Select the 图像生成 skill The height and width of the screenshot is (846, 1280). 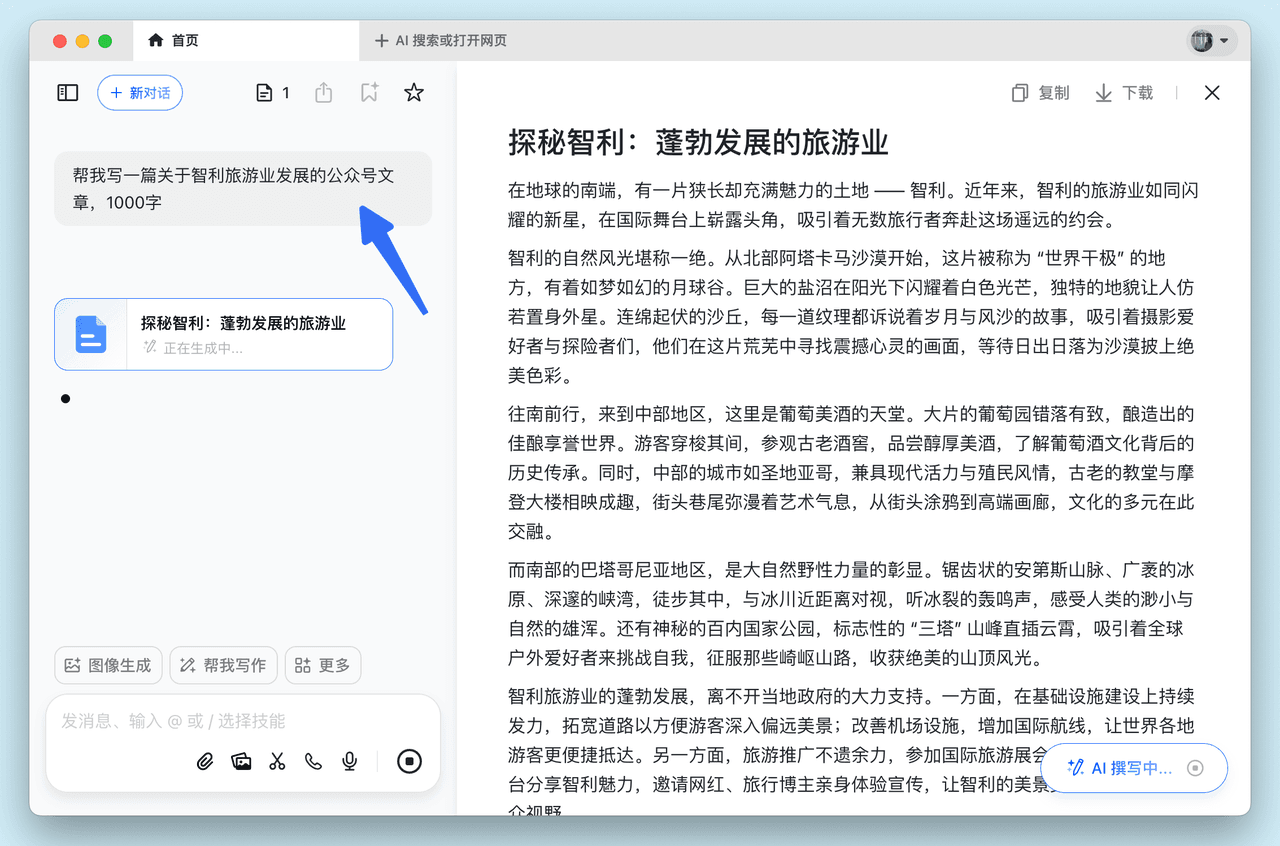click(108, 665)
